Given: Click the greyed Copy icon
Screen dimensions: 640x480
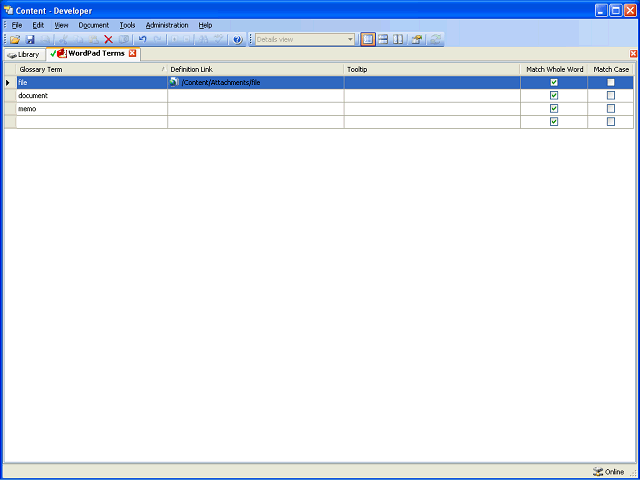Looking at the screenshot, I should (x=78, y=40).
